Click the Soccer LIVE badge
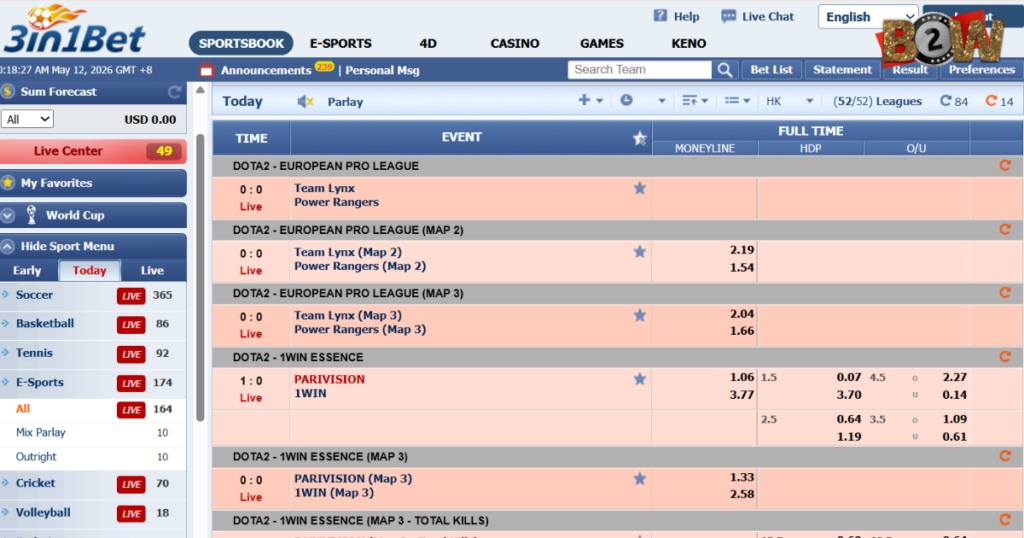The height and width of the screenshot is (538, 1024). point(131,296)
